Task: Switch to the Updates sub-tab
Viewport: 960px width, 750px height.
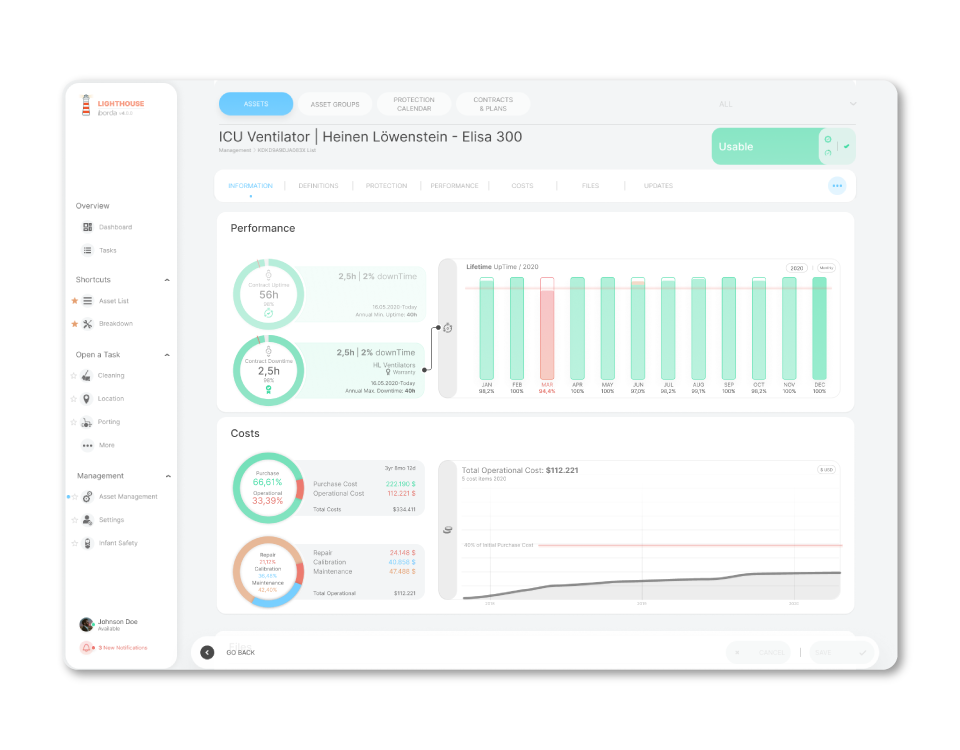Action: pyautogui.click(x=658, y=186)
